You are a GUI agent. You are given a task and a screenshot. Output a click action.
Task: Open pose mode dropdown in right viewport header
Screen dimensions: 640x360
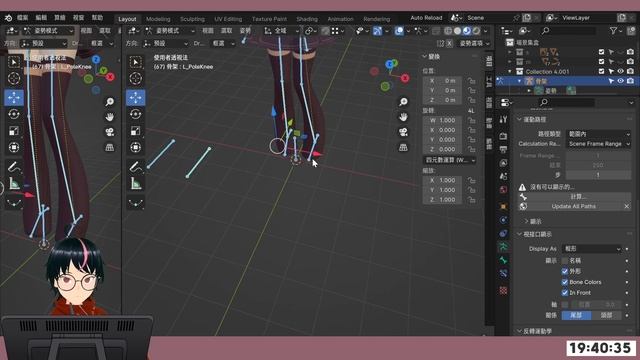pyautogui.click(x=170, y=31)
